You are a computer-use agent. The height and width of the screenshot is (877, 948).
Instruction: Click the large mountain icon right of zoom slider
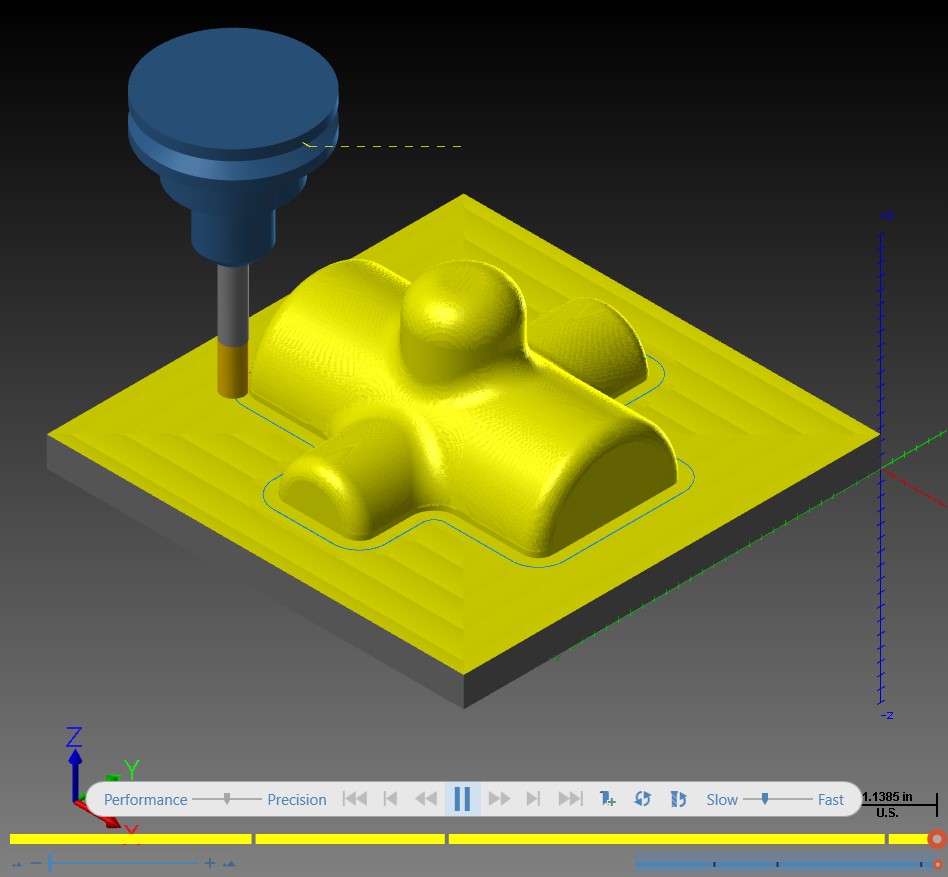pyautogui.click(x=229, y=864)
